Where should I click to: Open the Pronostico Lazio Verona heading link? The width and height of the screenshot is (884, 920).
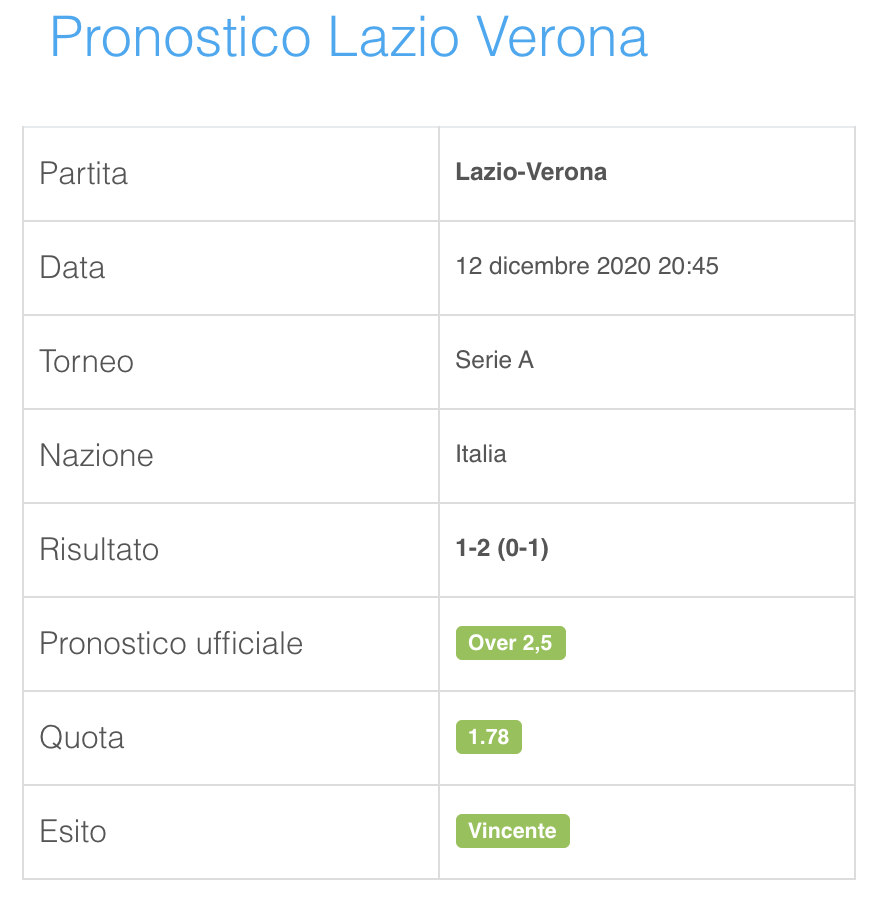(349, 38)
